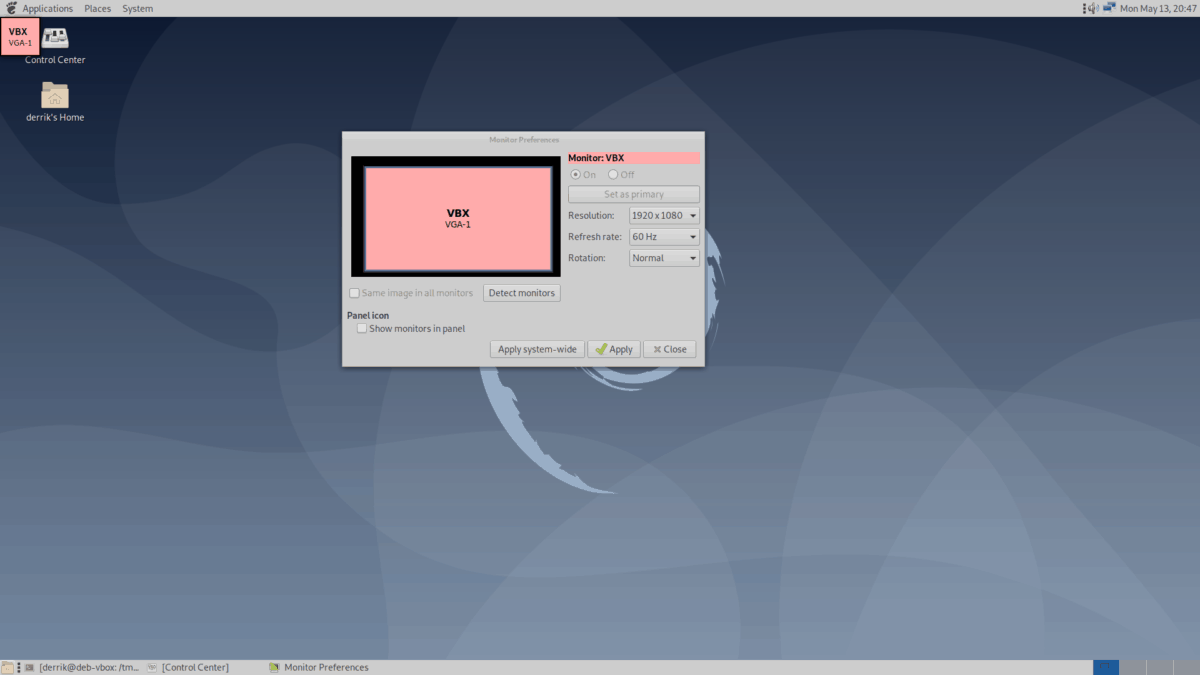Click Apply system-wide
This screenshot has width=1200, height=675.
[x=536, y=348]
